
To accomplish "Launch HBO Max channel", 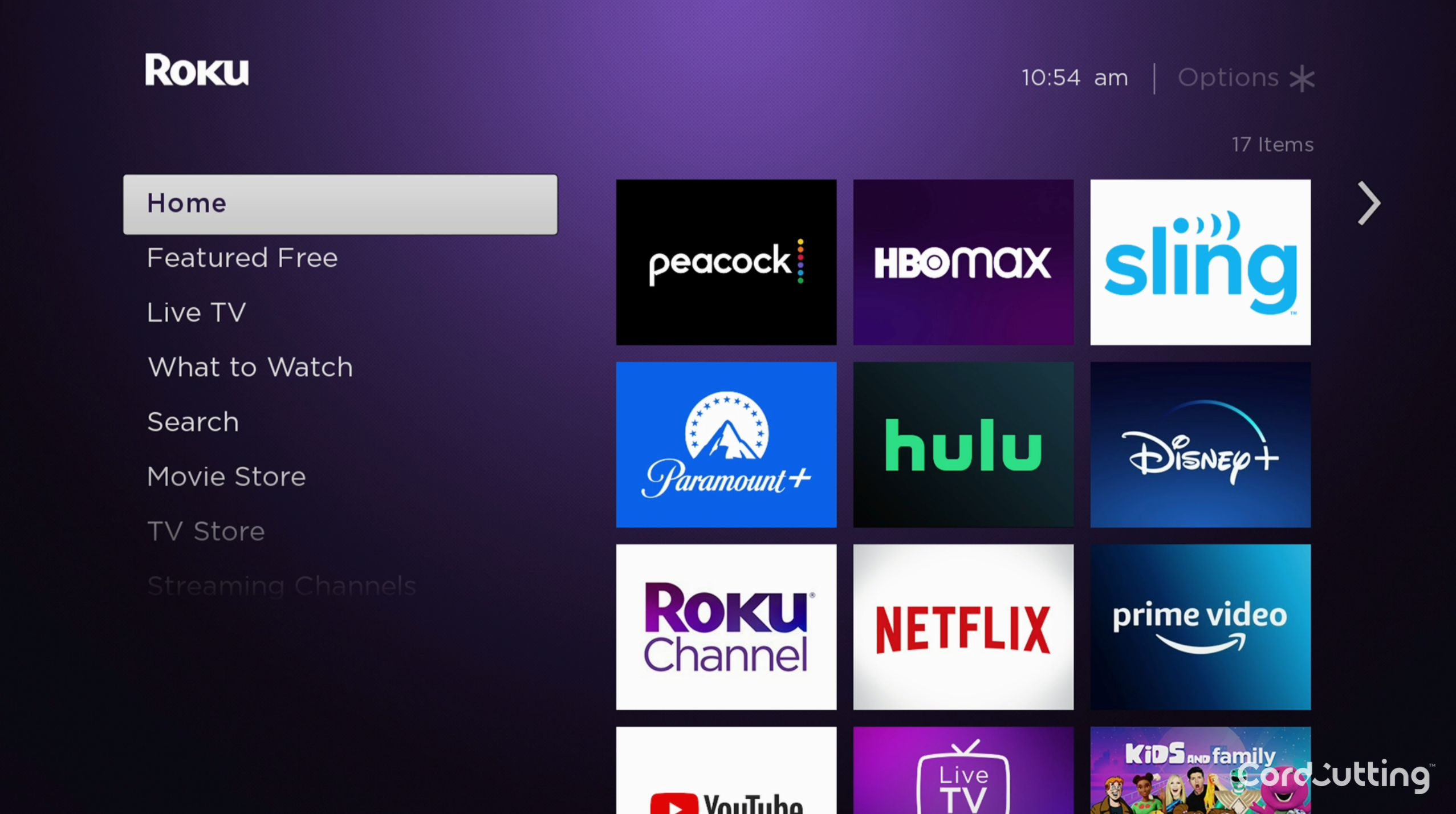I will click(x=962, y=261).
